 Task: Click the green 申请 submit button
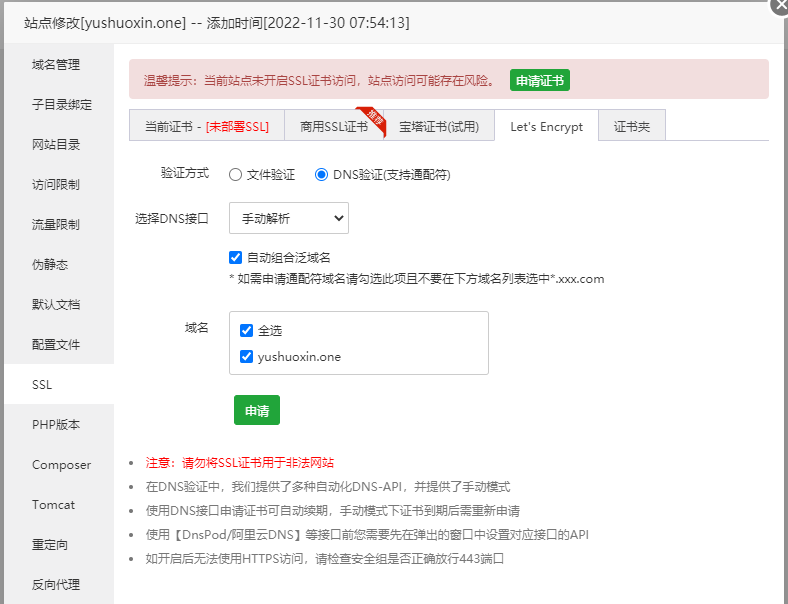click(257, 410)
